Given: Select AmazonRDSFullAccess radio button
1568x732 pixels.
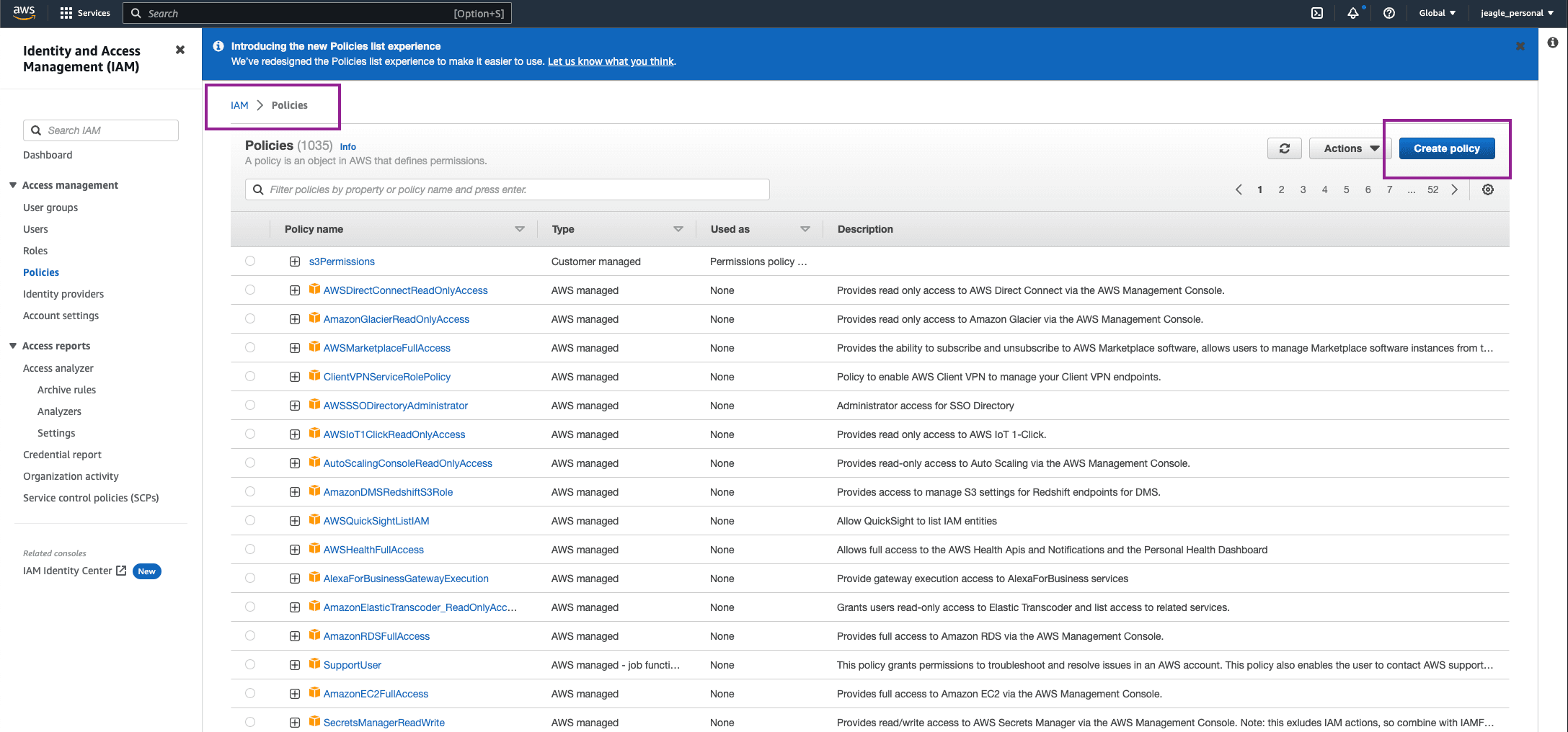Looking at the screenshot, I should 250,635.
